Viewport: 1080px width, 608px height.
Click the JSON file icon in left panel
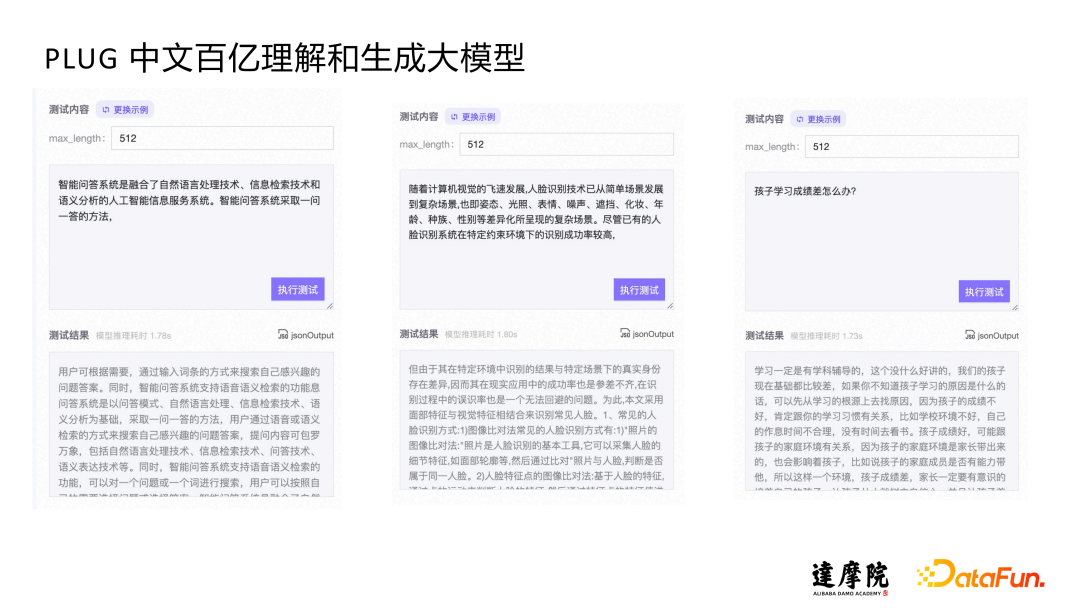[x=282, y=335]
